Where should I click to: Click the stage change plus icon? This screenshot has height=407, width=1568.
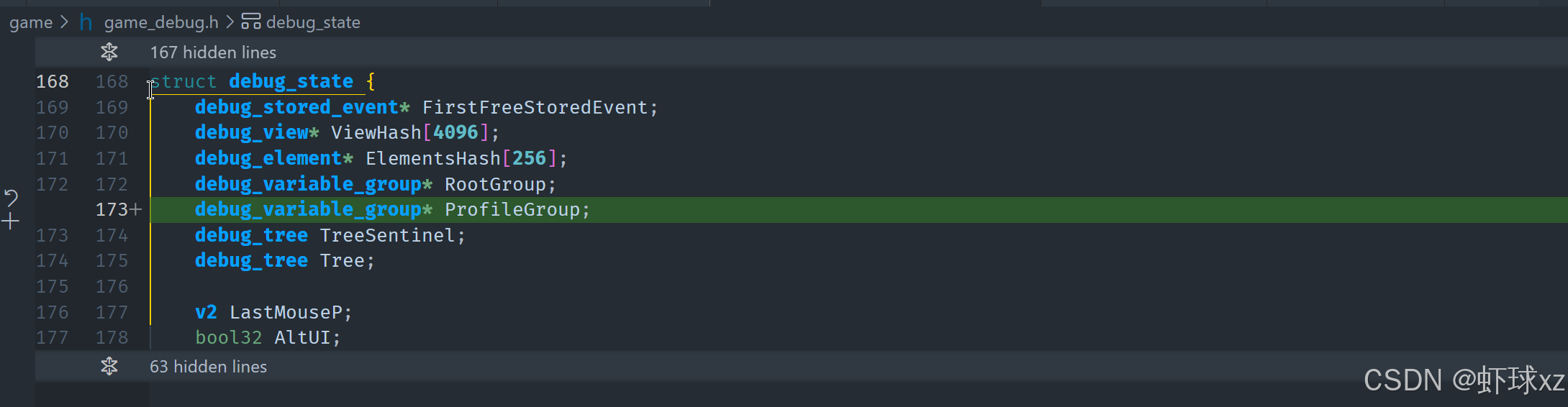tap(11, 221)
